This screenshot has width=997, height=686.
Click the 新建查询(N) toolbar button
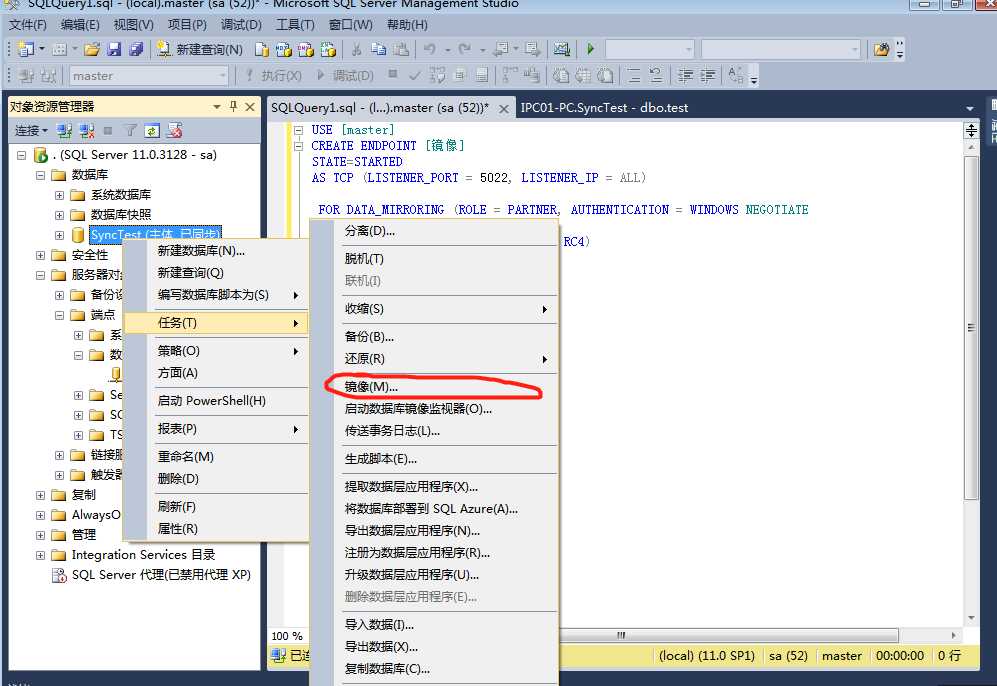click(x=200, y=49)
